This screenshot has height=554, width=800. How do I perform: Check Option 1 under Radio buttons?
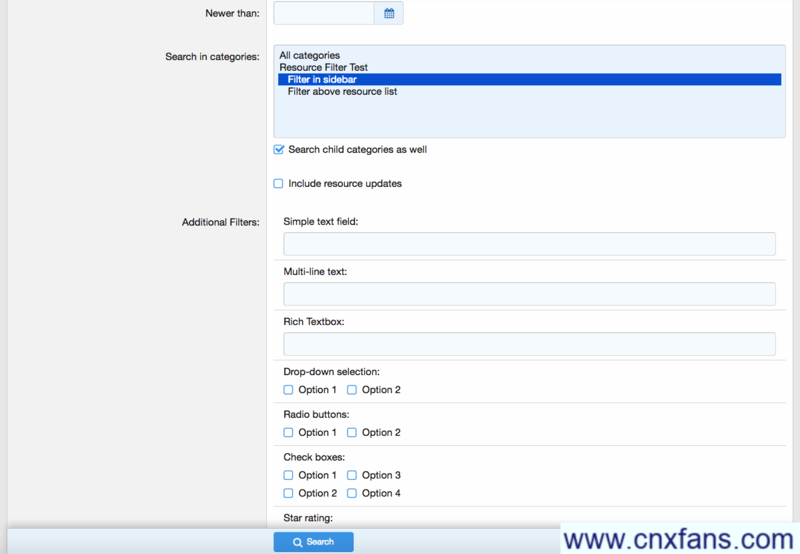tap(288, 433)
